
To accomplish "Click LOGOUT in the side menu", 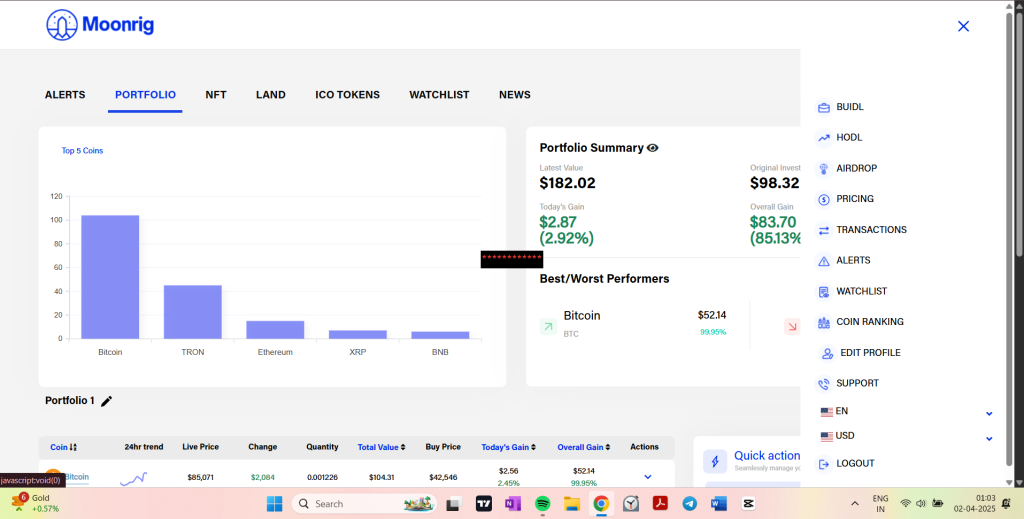I will 855,464.
